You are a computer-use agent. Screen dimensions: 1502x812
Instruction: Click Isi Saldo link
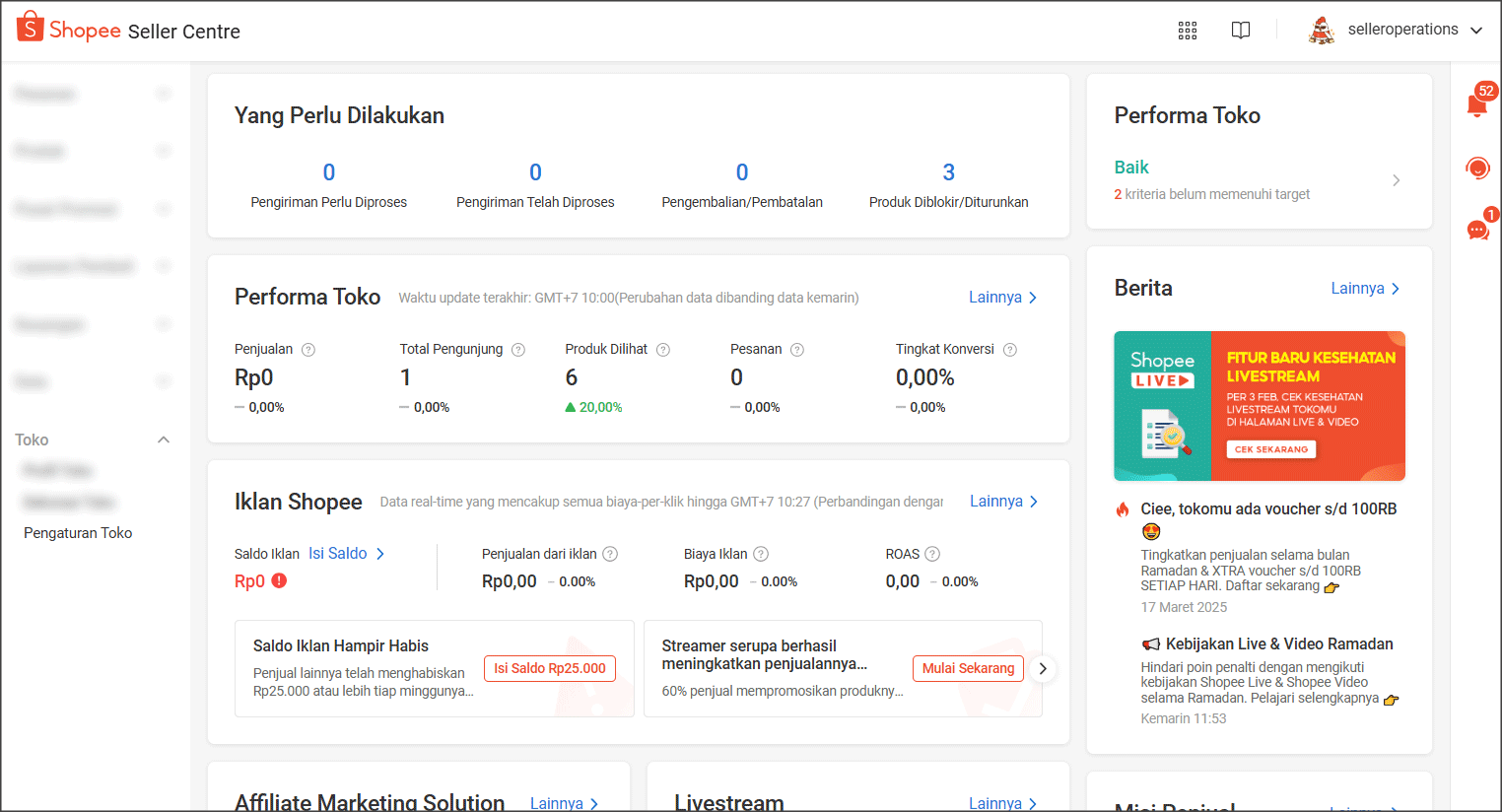point(347,554)
